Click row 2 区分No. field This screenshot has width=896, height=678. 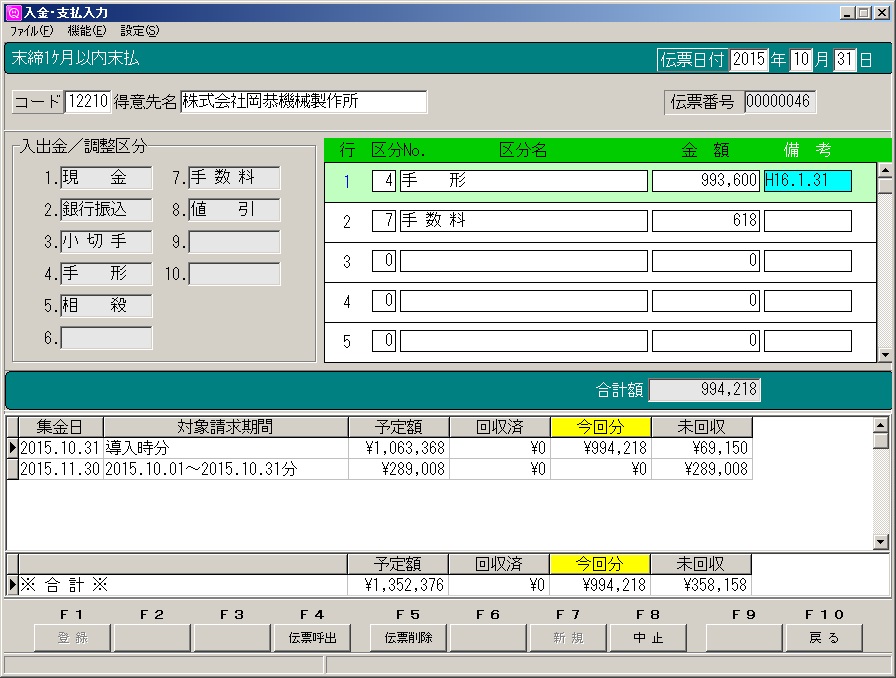click(x=383, y=221)
